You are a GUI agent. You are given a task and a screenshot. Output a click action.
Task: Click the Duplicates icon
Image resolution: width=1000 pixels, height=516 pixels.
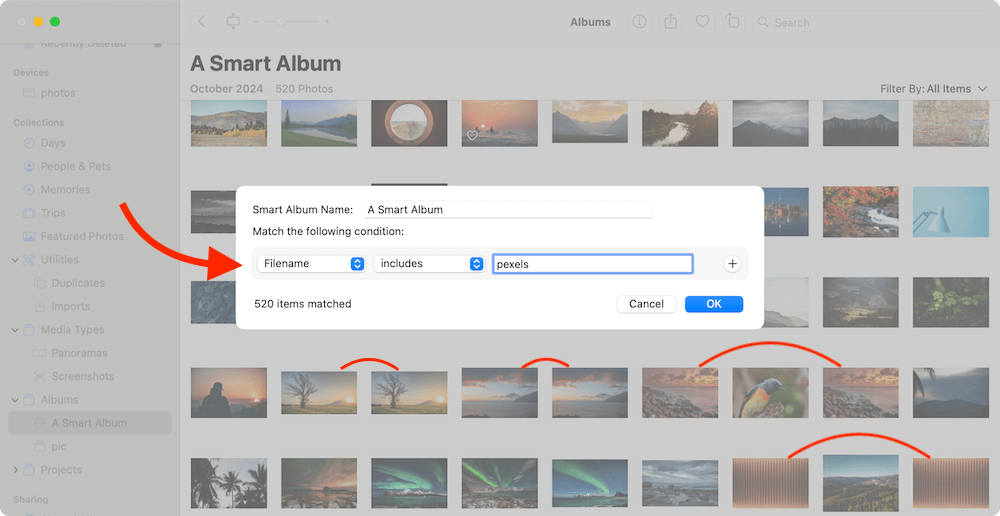point(40,283)
